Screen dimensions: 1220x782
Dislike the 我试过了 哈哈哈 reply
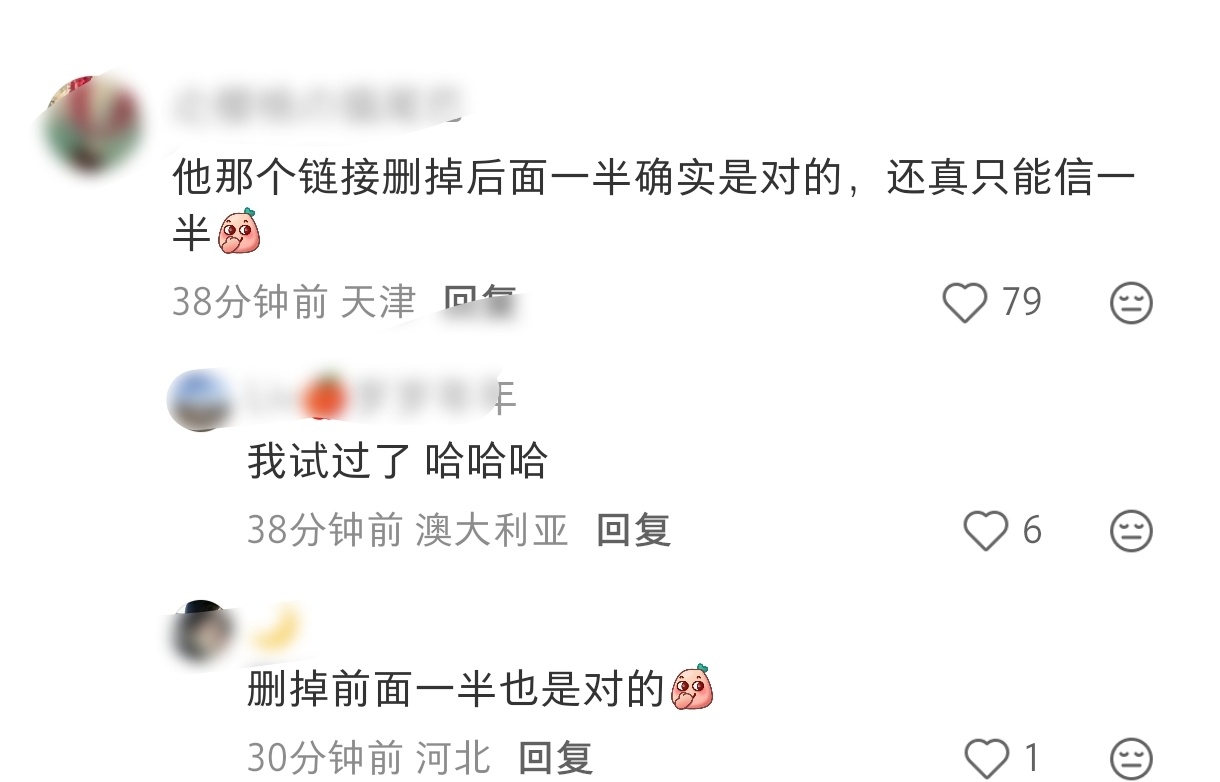(x=1131, y=531)
